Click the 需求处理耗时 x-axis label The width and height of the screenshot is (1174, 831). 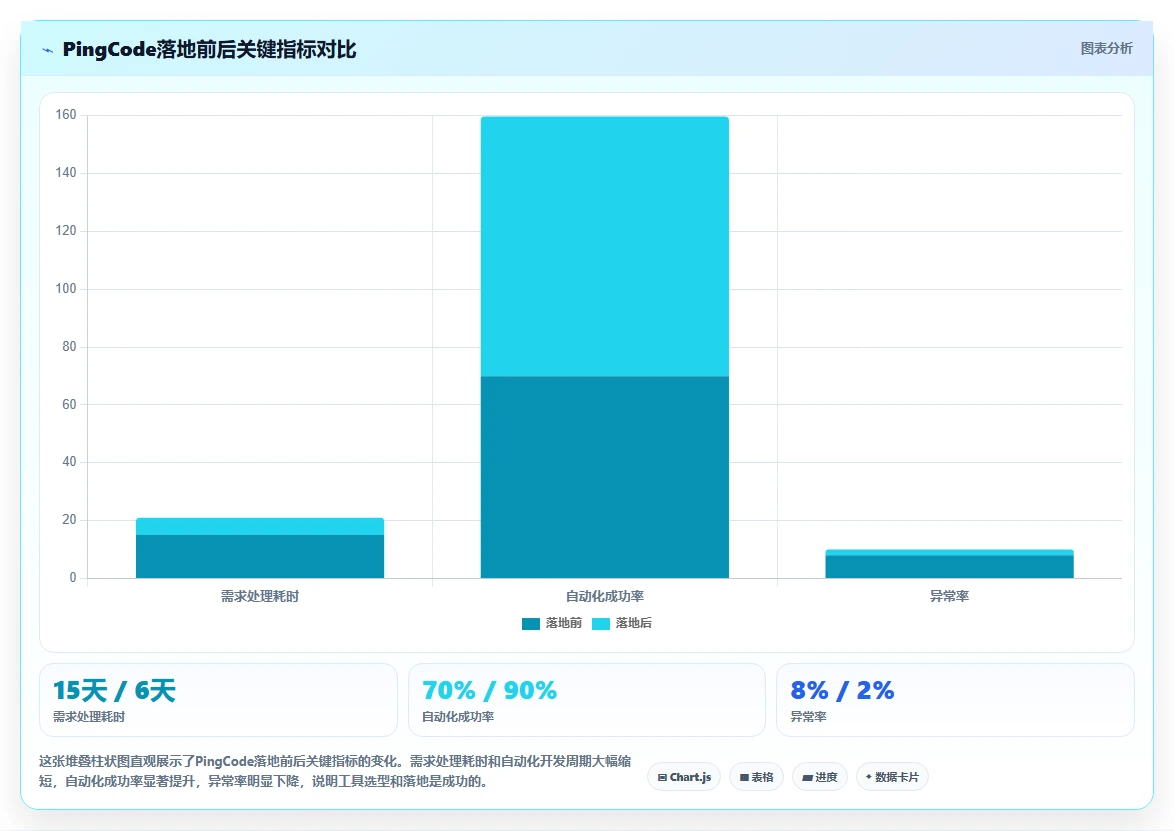(260, 597)
